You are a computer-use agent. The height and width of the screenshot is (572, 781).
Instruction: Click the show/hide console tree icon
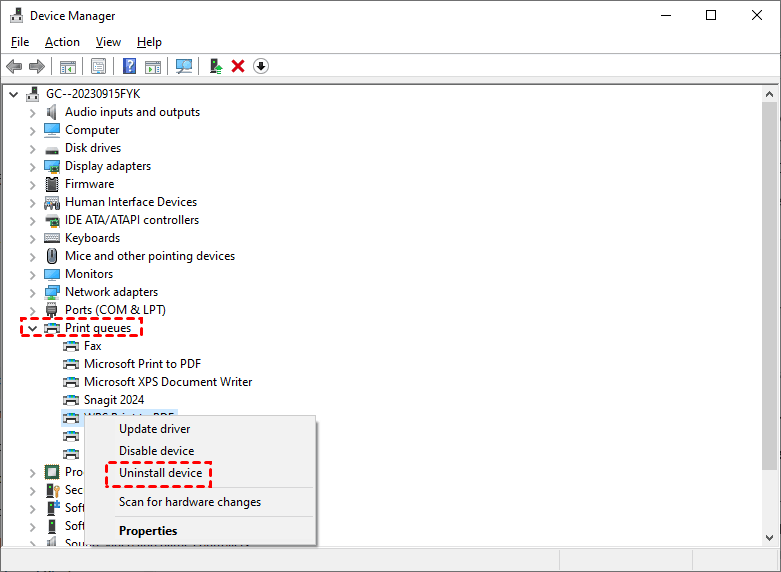pyautogui.click(x=68, y=66)
